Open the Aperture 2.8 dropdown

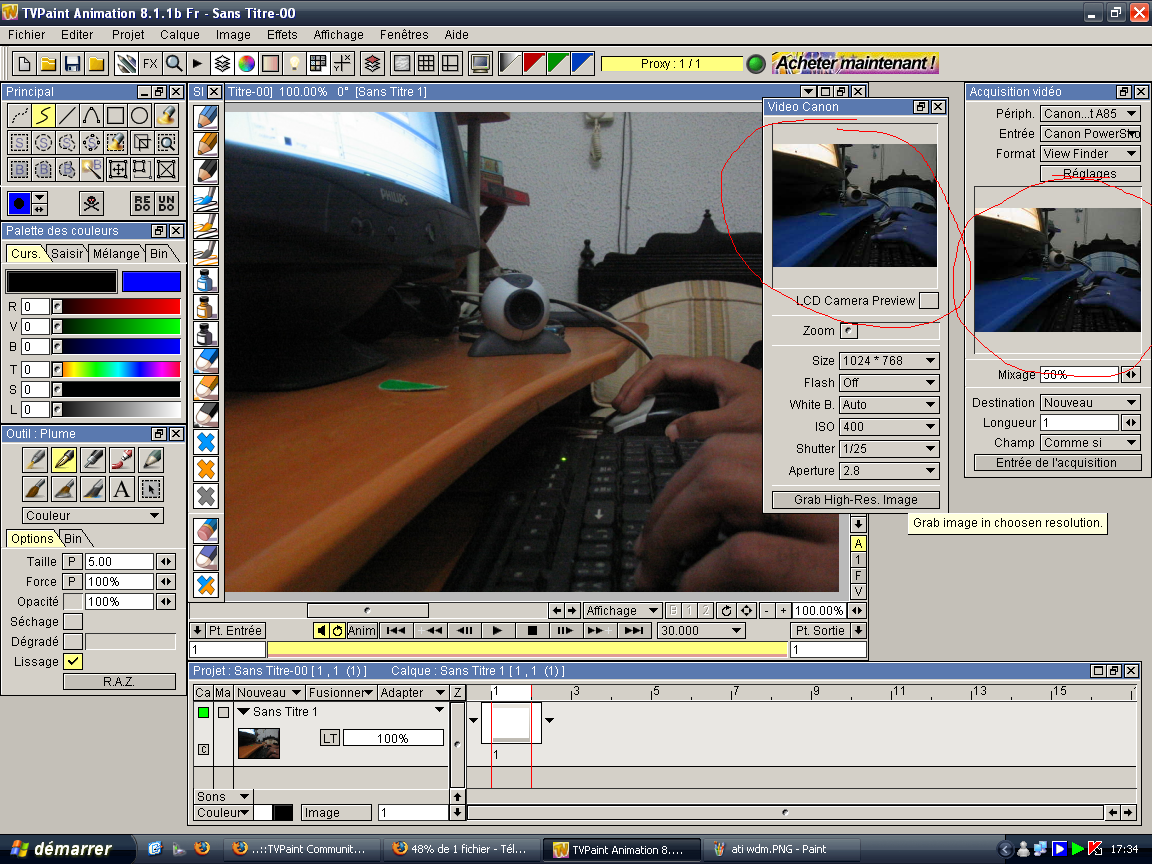pos(889,471)
